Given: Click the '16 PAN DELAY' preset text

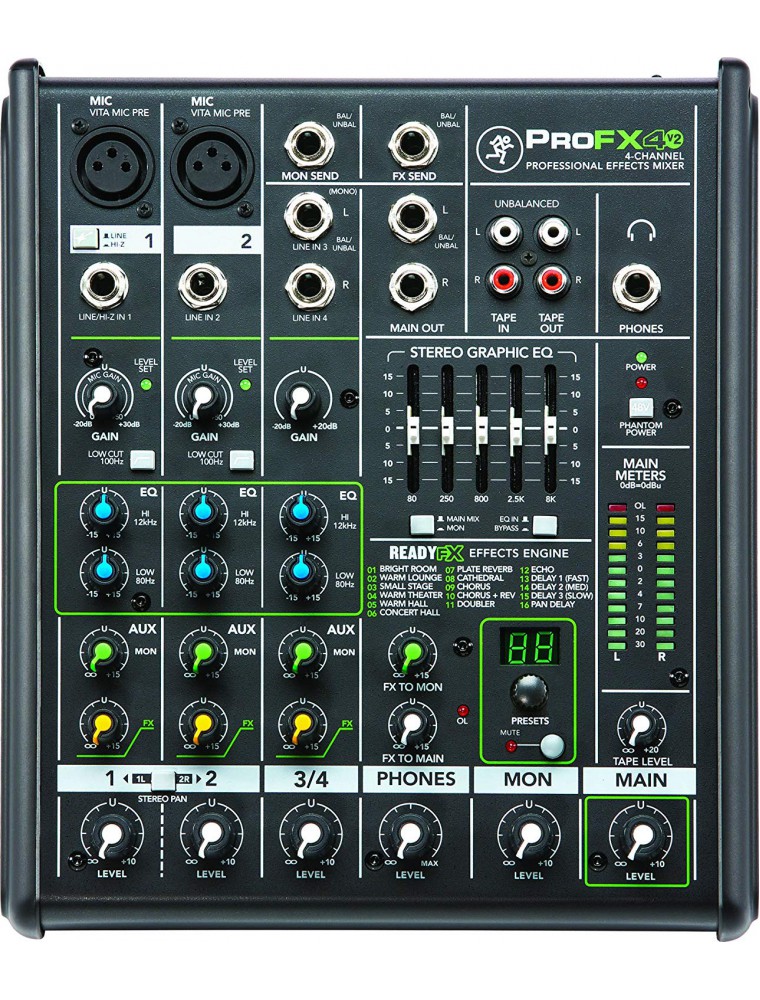Looking at the screenshot, I should click(548, 604).
